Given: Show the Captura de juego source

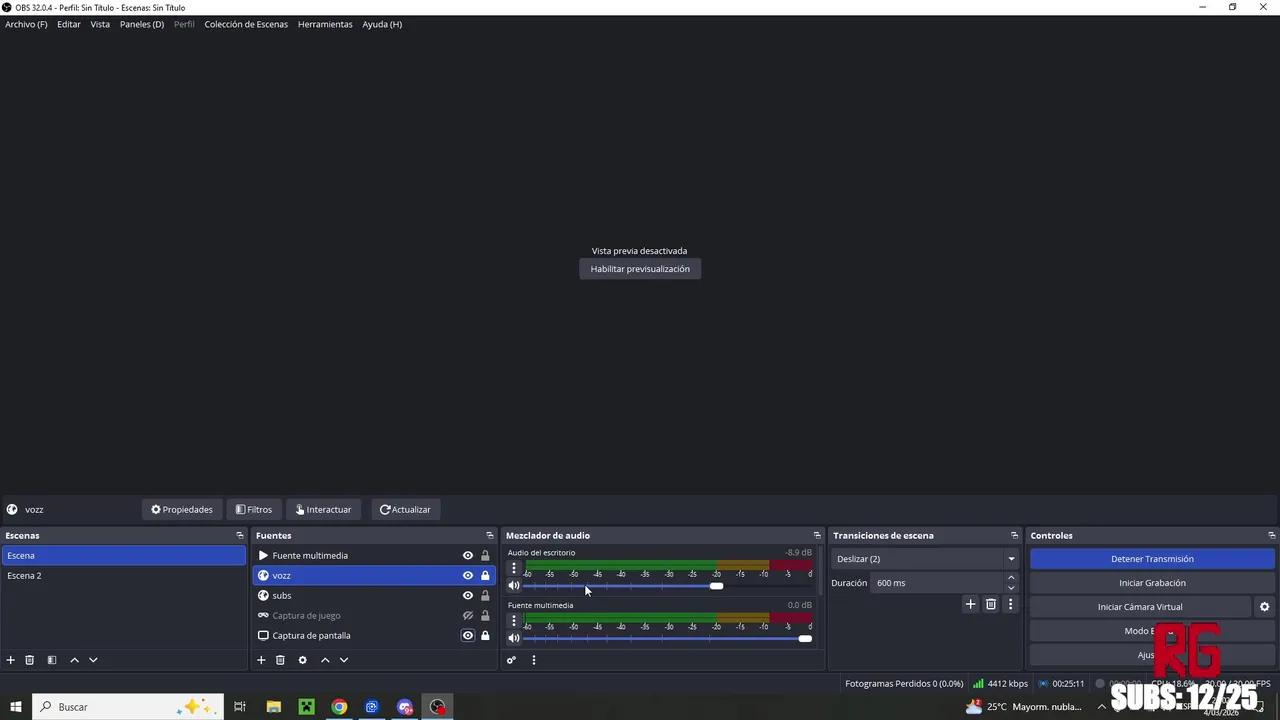Looking at the screenshot, I should tap(467, 616).
